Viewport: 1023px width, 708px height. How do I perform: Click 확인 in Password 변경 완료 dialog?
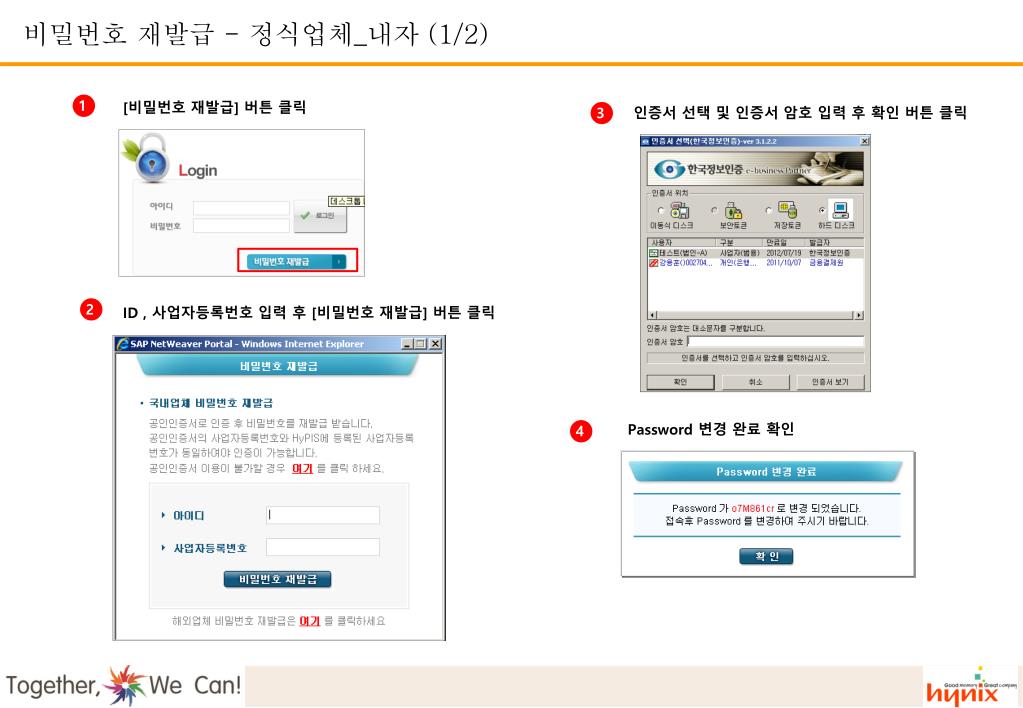pos(766,556)
